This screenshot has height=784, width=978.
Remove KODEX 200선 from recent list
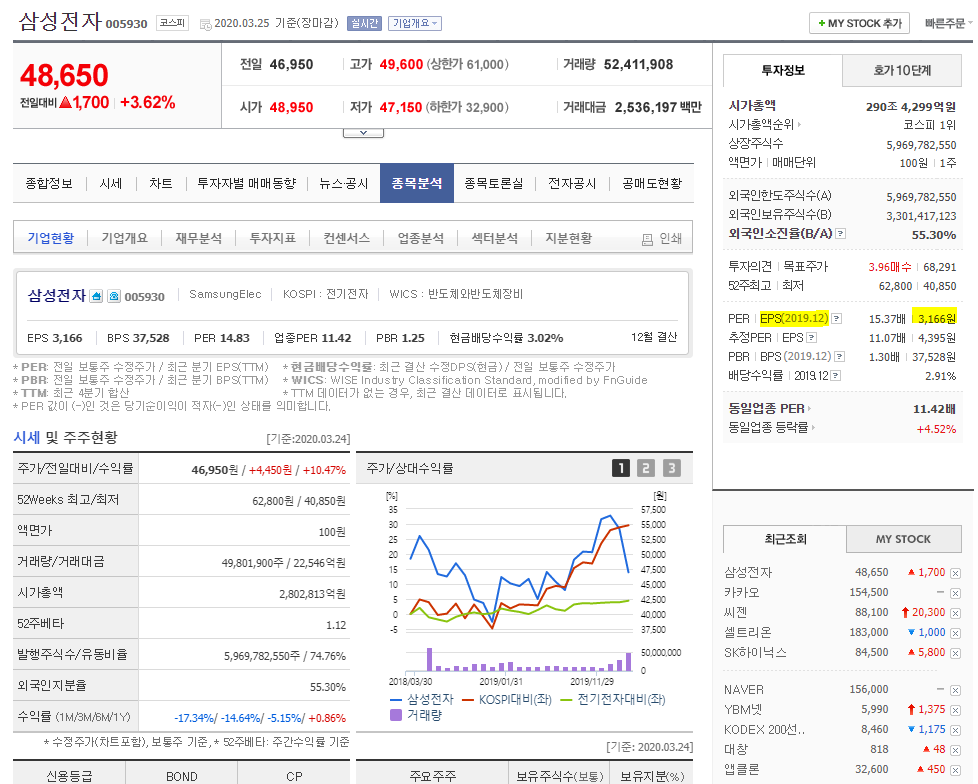[955, 730]
